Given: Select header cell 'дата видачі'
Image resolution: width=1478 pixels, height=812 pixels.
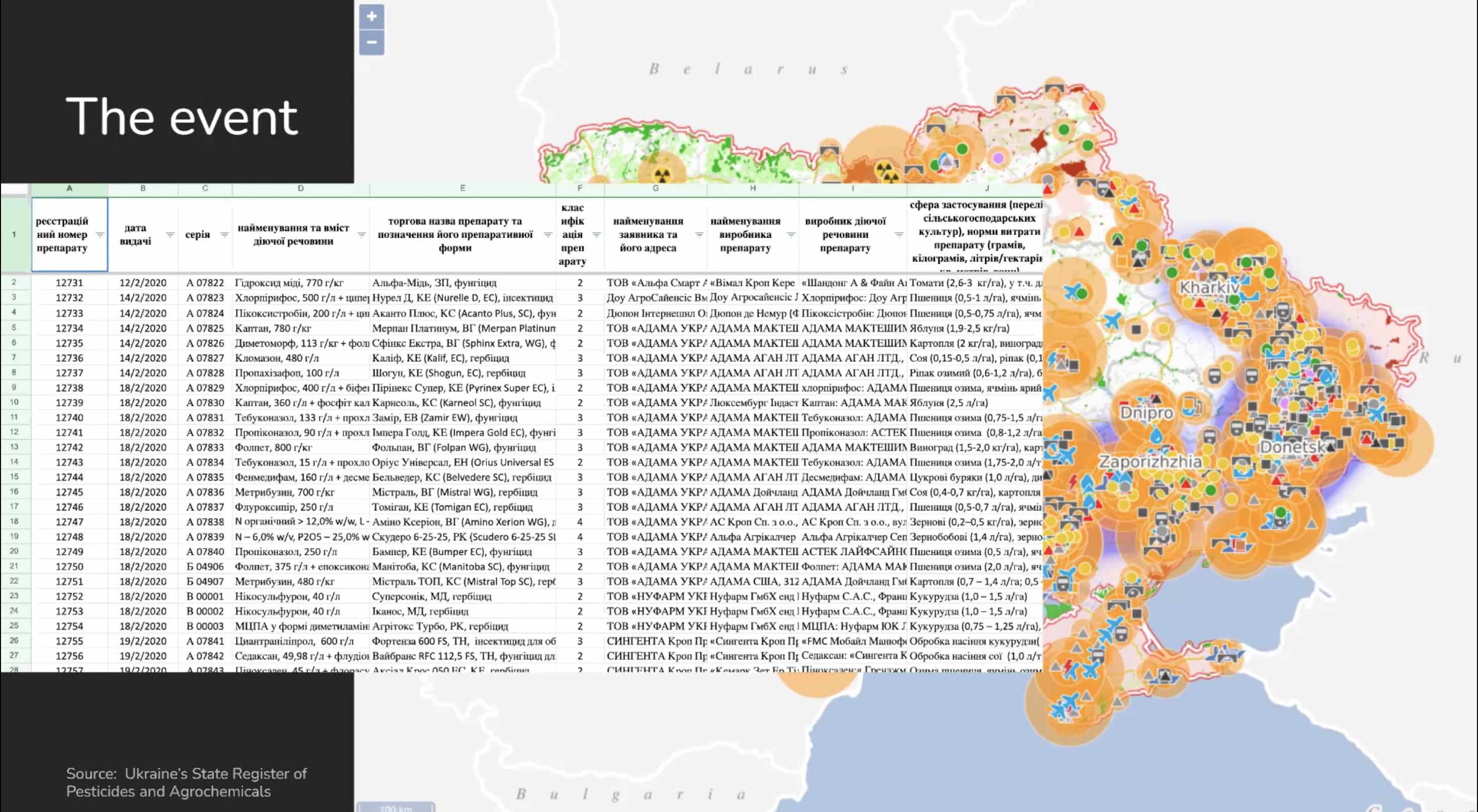Looking at the screenshot, I should pyautogui.click(x=143, y=235).
